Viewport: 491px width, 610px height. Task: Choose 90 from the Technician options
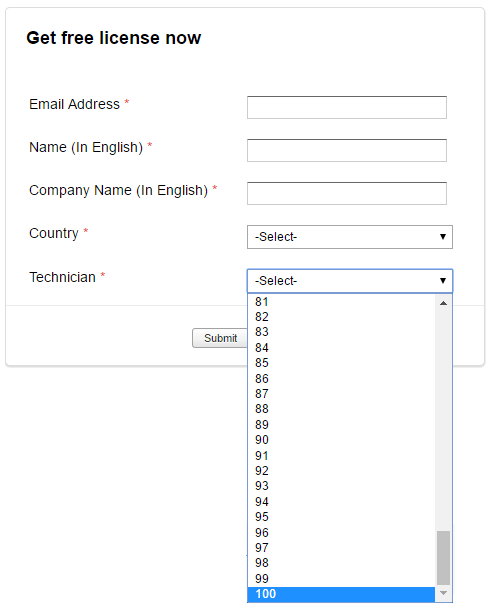341,440
